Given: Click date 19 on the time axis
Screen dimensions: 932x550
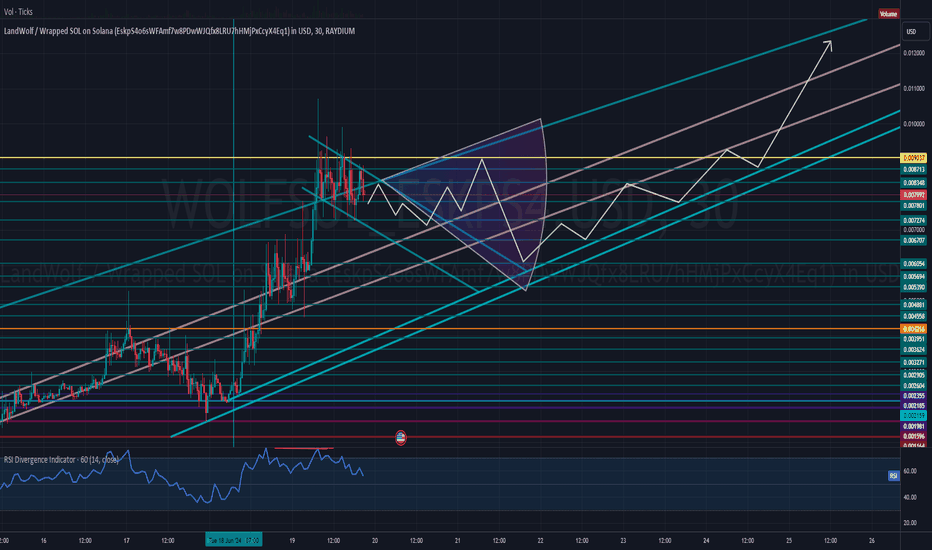Looking at the screenshot, I should (292, 540).
